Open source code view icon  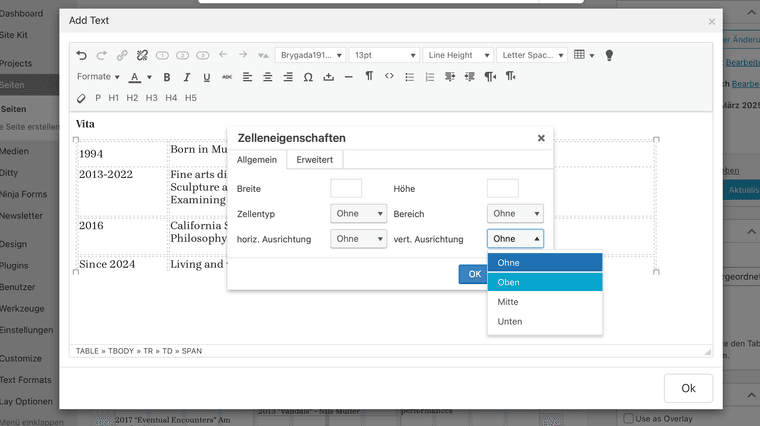point(389,77)
